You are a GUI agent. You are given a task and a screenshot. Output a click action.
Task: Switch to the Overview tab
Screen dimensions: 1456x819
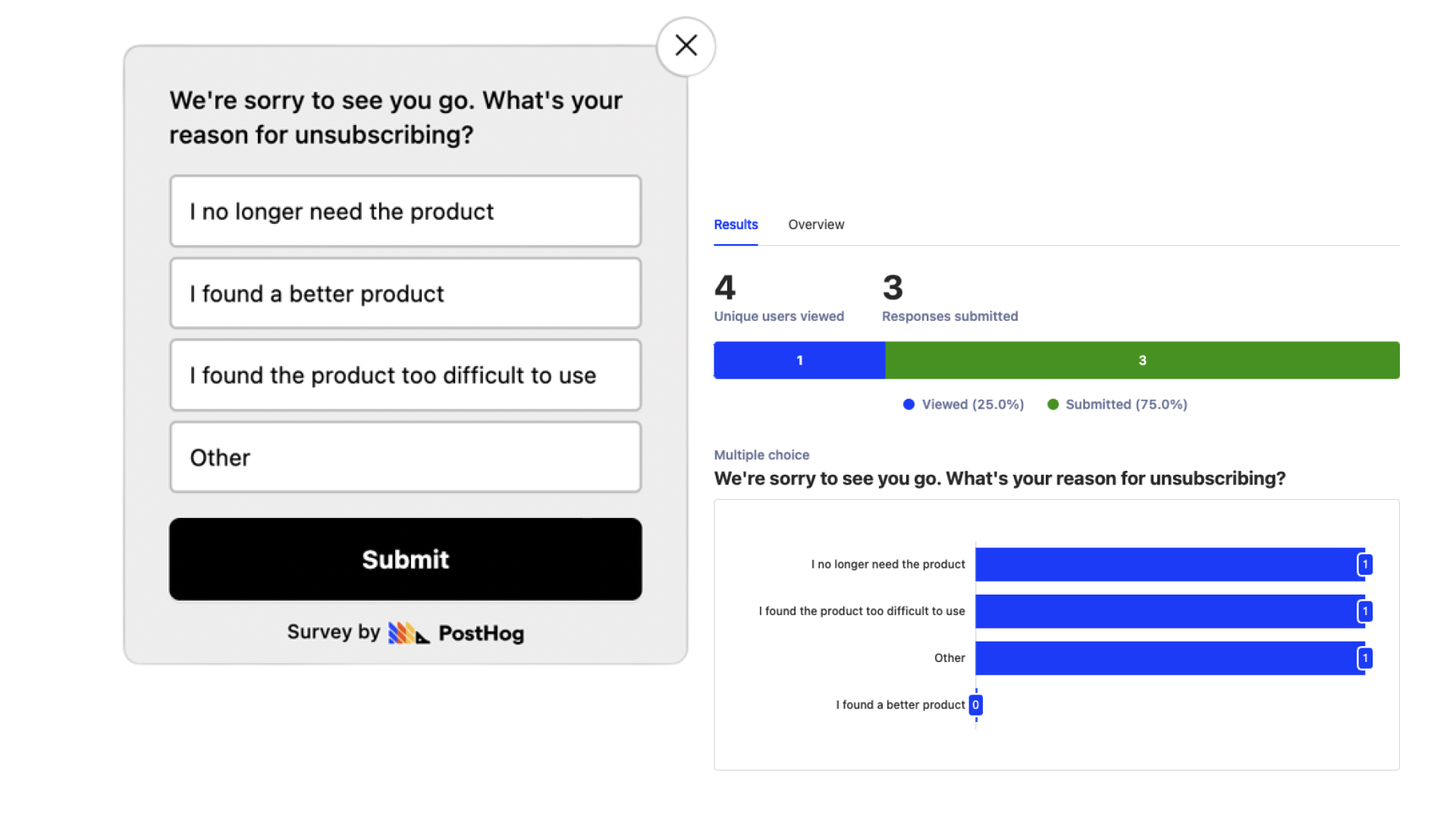point(816,224)
